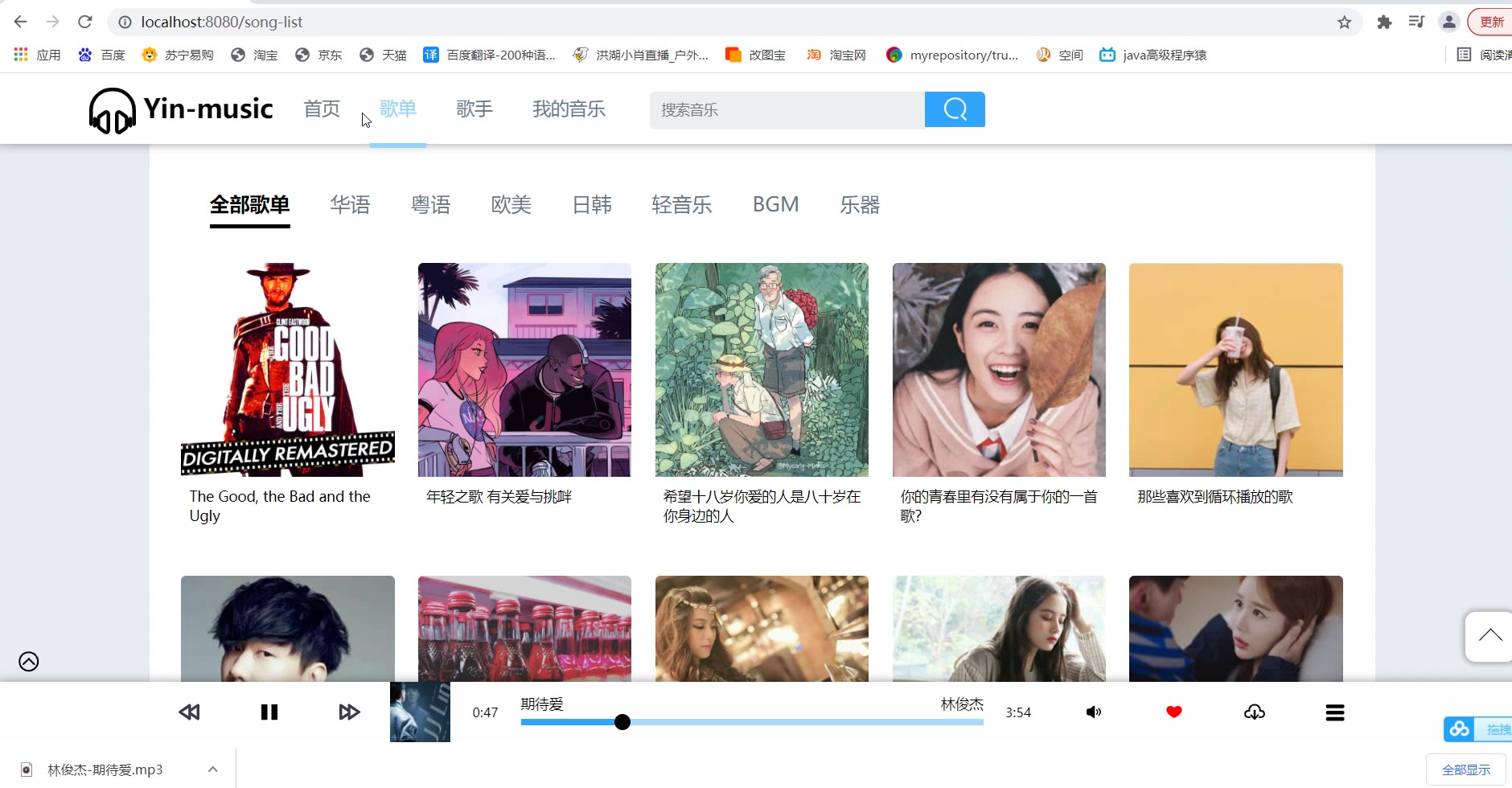Click the 期待爱 song title in player

542,704
